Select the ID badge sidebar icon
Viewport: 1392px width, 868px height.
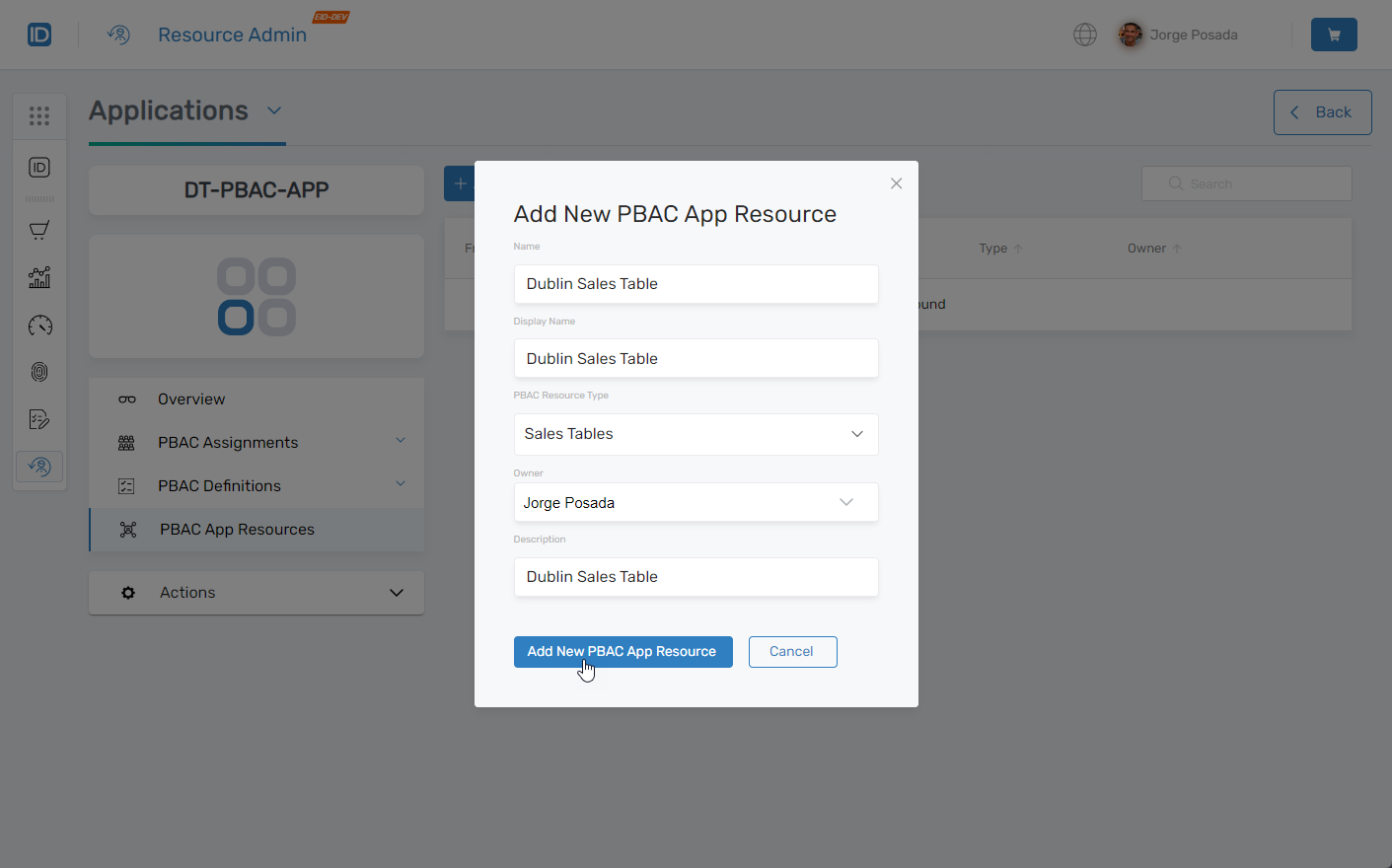pos(39,168)
